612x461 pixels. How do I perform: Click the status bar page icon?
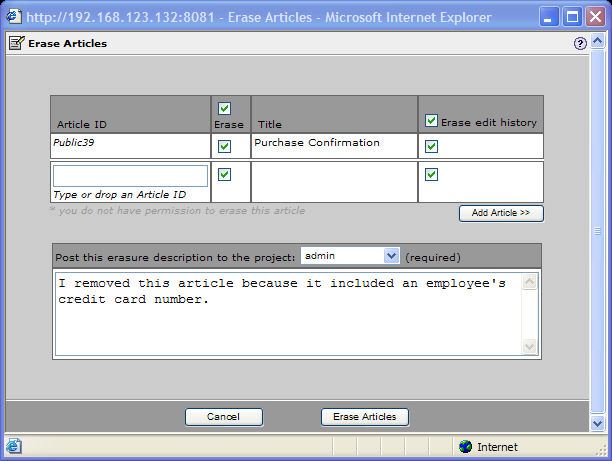pyautogui.click(x=14, y=446)
